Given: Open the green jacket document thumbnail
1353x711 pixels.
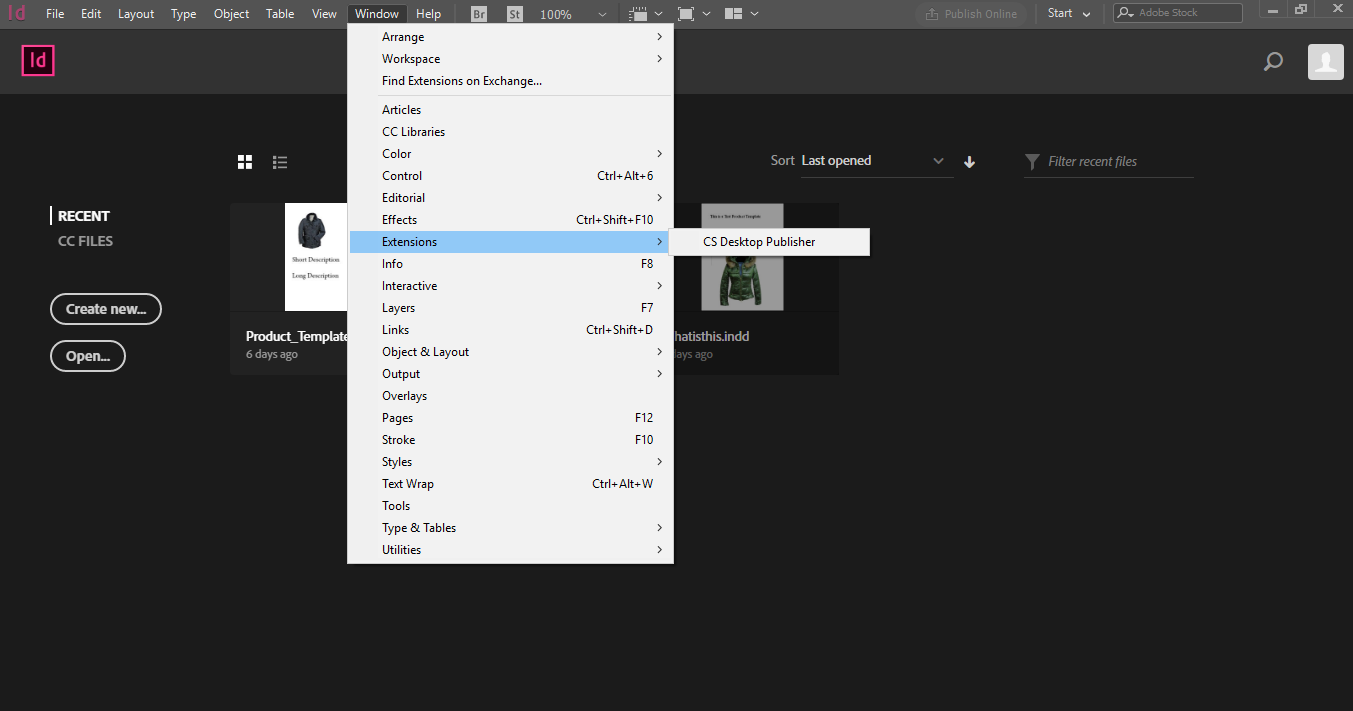Looking at the screenshot, I should 741,257.
